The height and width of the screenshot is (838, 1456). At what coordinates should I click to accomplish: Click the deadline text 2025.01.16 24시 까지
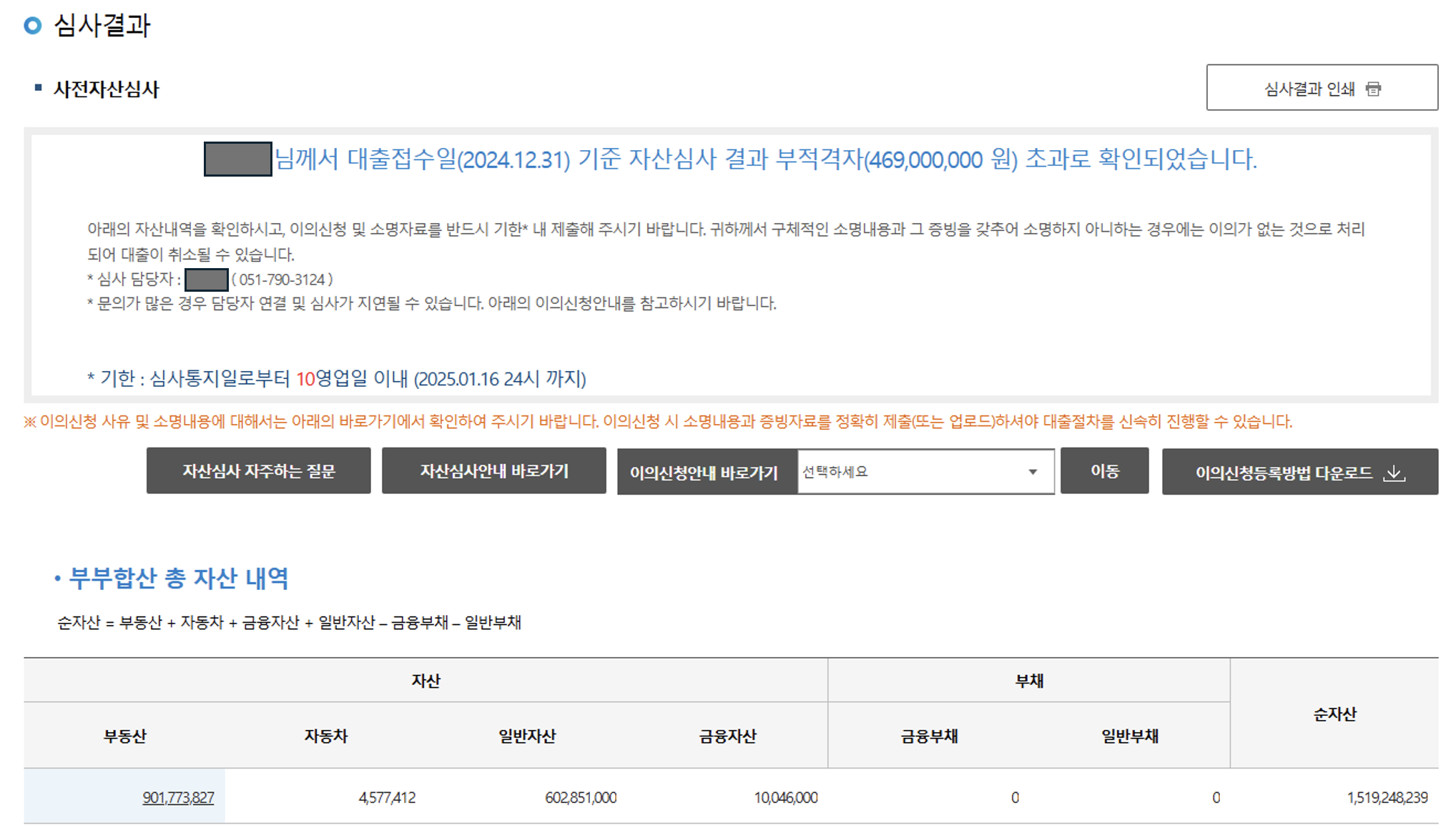500,378
